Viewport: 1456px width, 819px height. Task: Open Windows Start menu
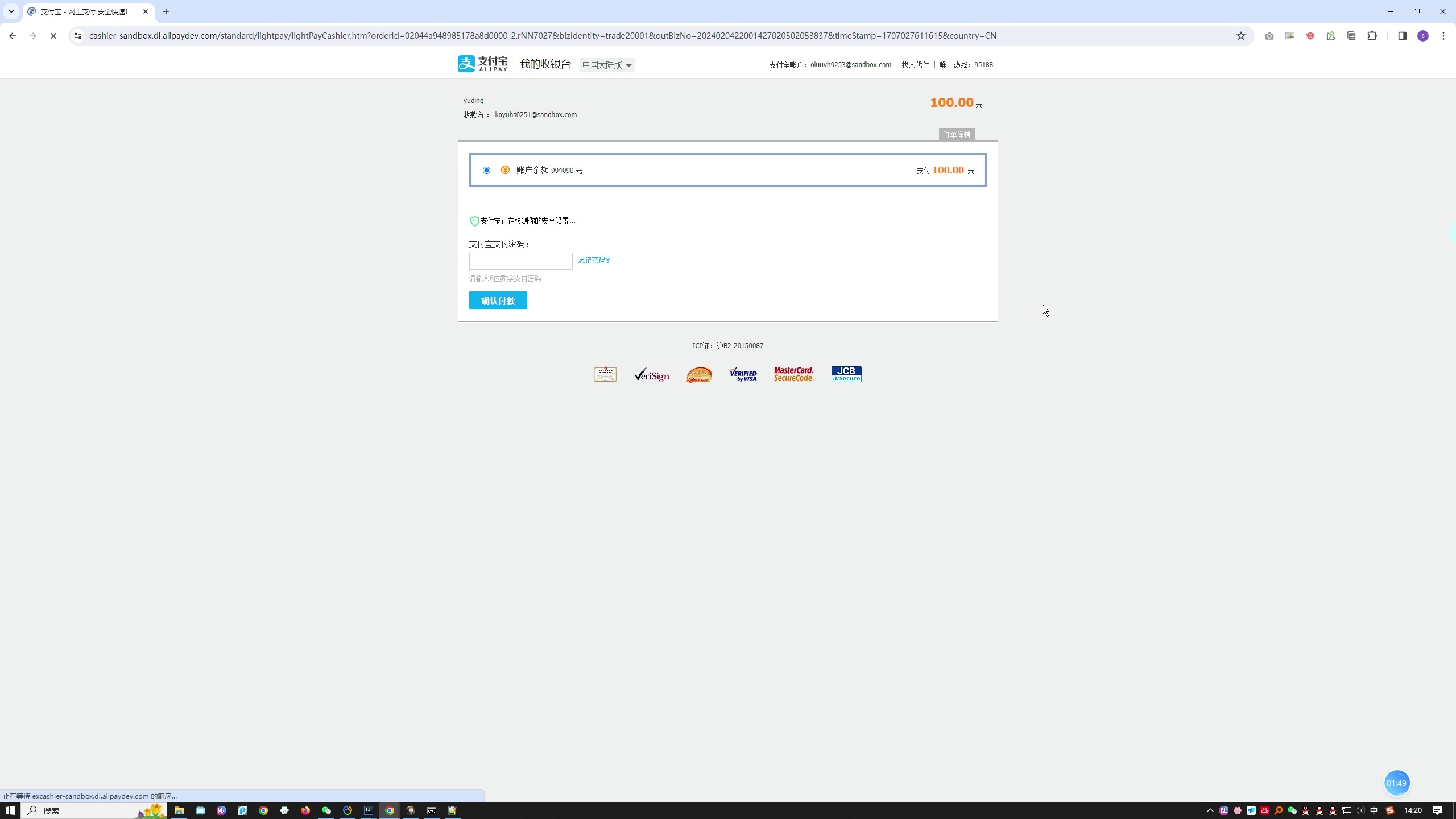[x=10, y=810]
